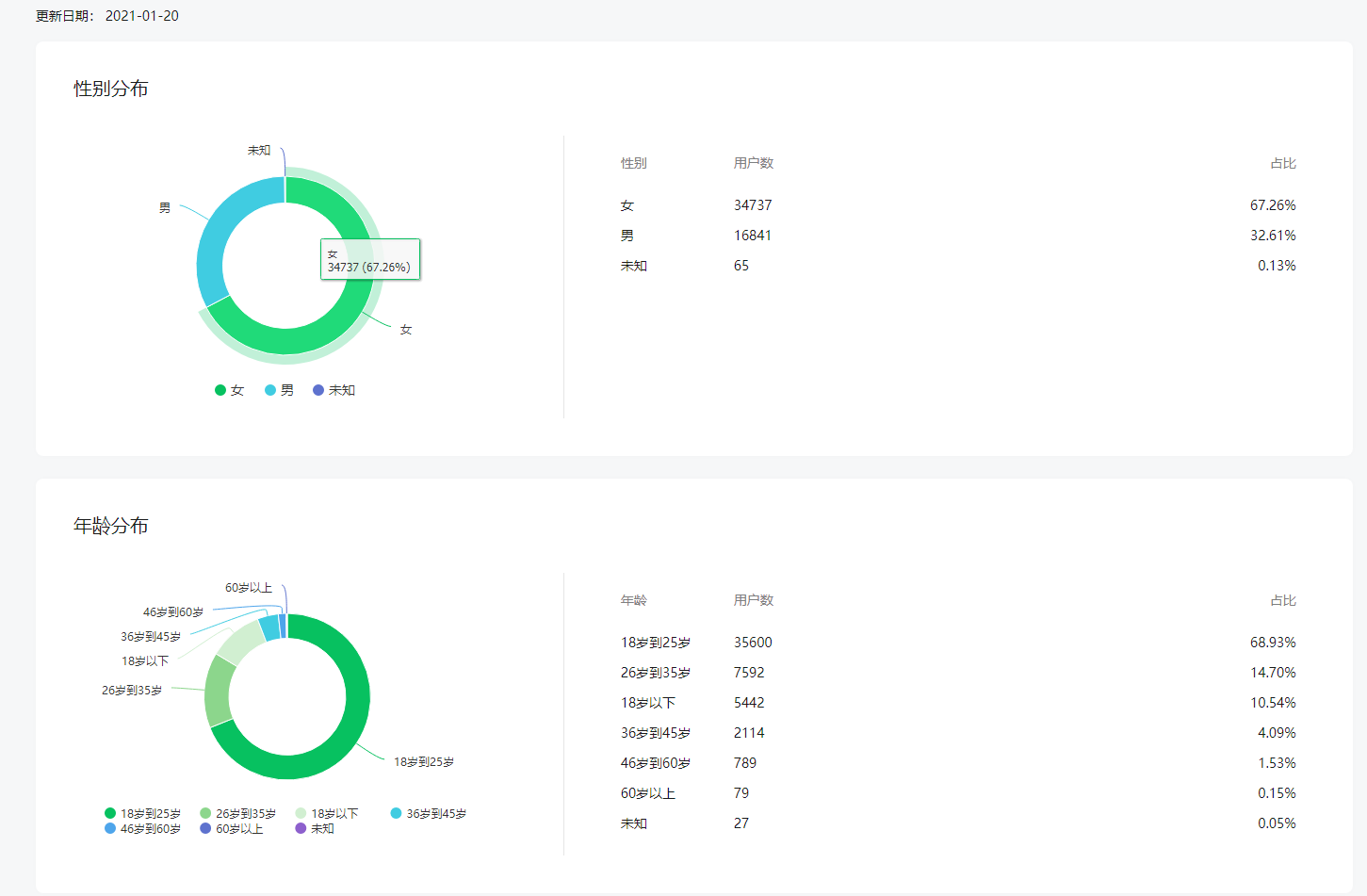Click the 女 row label in gender table
Screen dimensions: 1367x896
627,205
